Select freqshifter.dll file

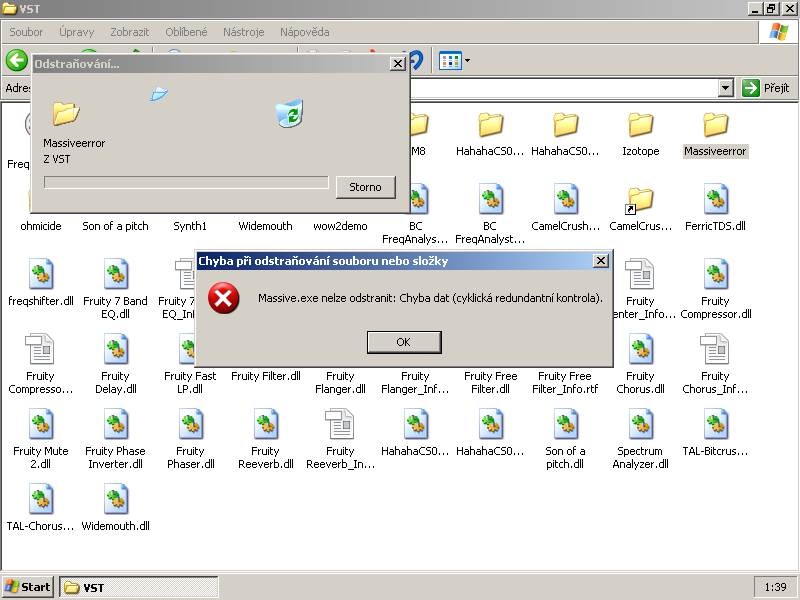pyautogui.click(x=41, y=283)
